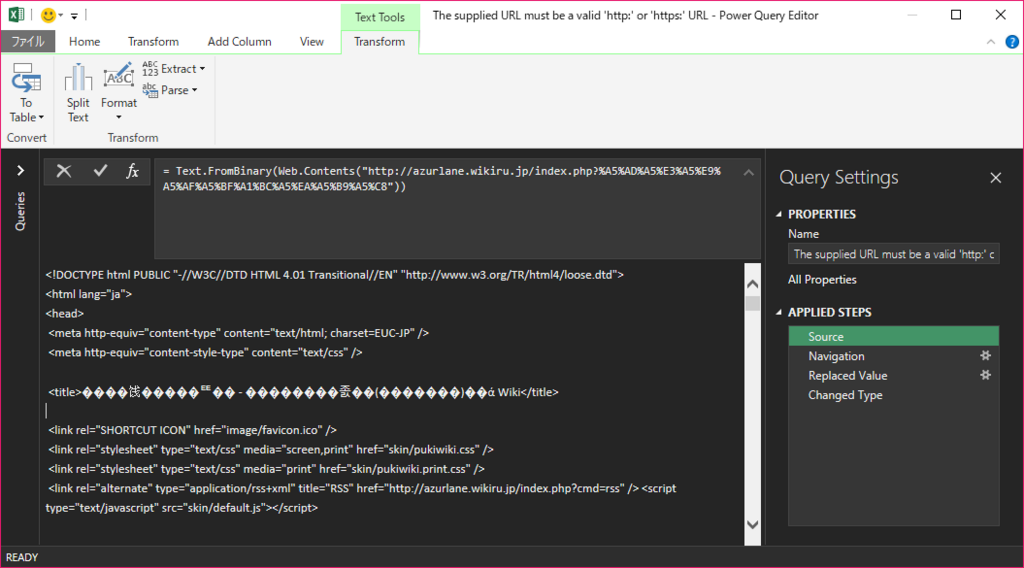
Task: Open the To Table dropdown arrow
Action: [x=41, y=118]
